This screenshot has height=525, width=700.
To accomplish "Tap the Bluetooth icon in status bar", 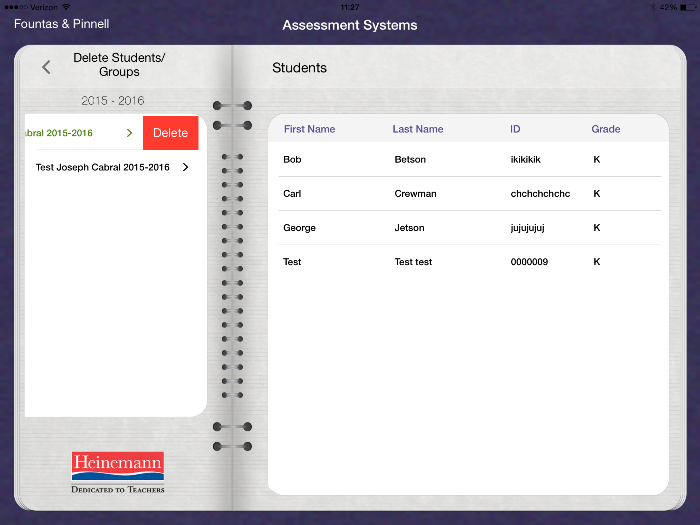I will click(x=651, y=6).
